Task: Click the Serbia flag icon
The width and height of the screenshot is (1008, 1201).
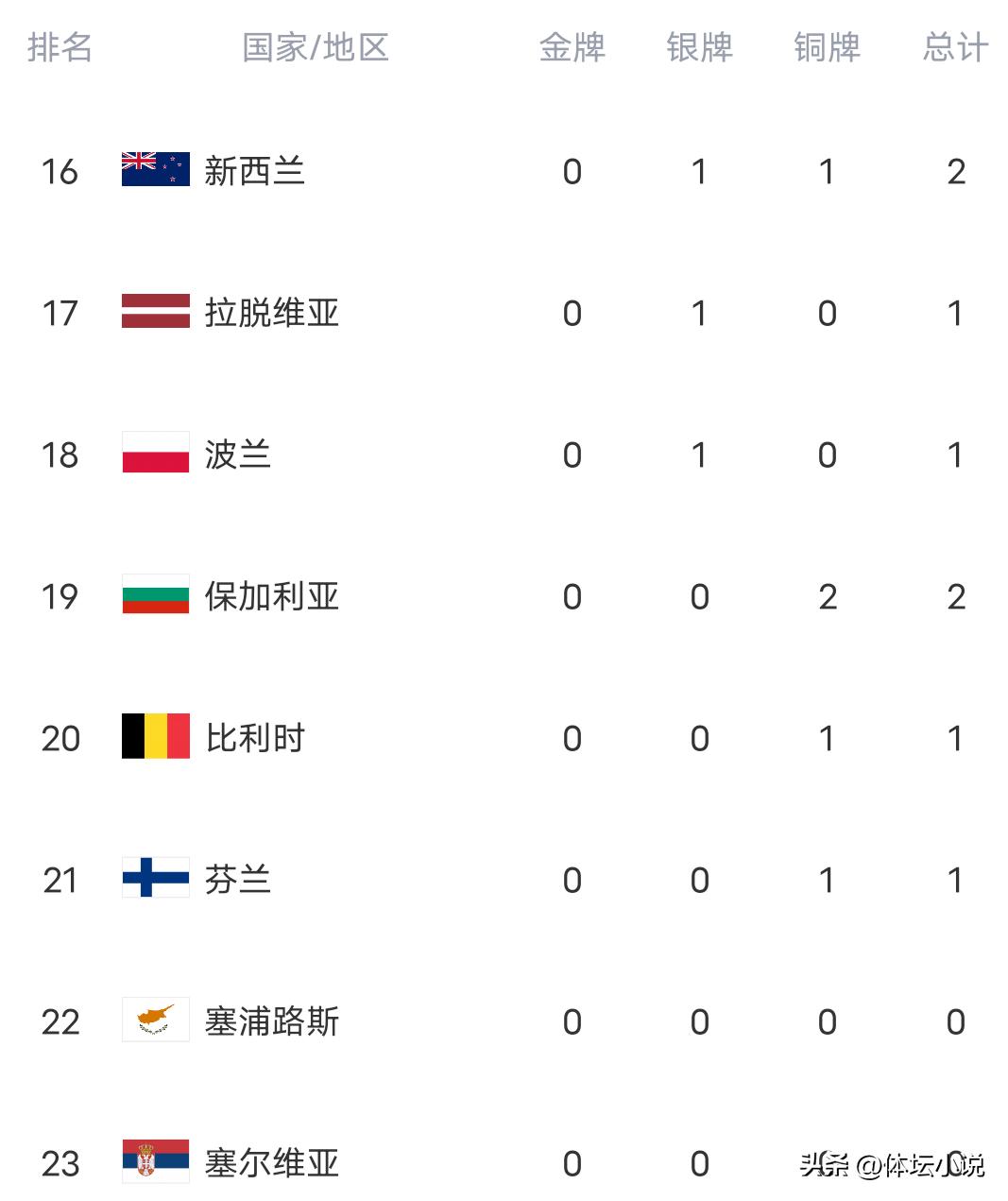Action: point(155,1162)
